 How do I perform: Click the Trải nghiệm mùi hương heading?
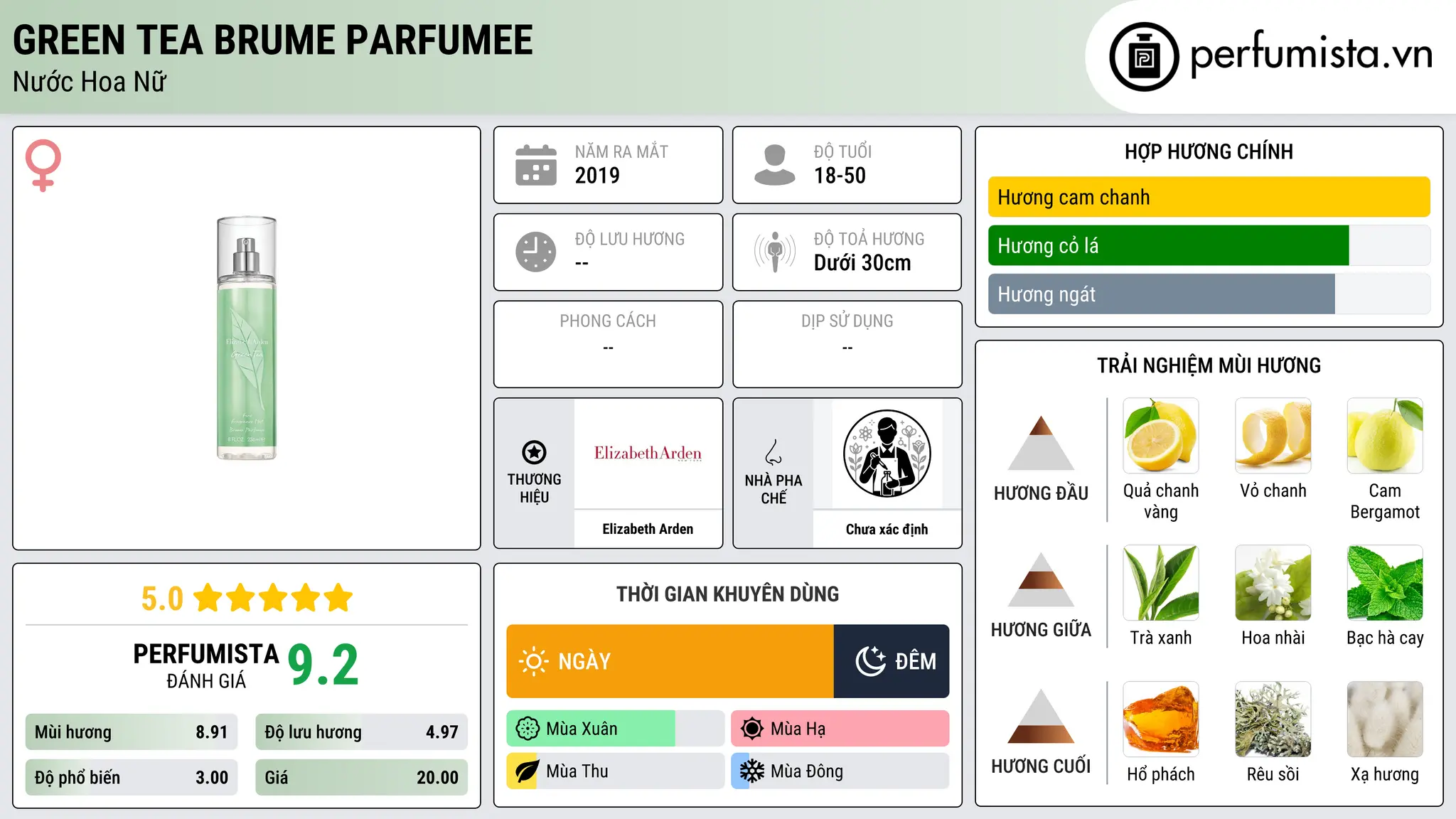1209,365
